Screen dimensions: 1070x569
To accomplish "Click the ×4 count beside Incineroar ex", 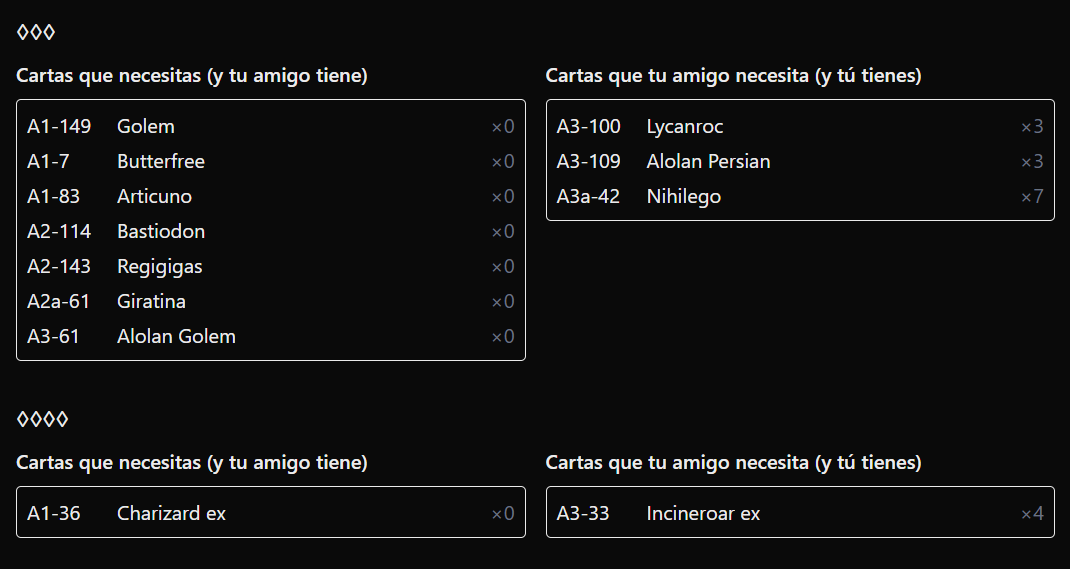I will tap(1032, 513).
